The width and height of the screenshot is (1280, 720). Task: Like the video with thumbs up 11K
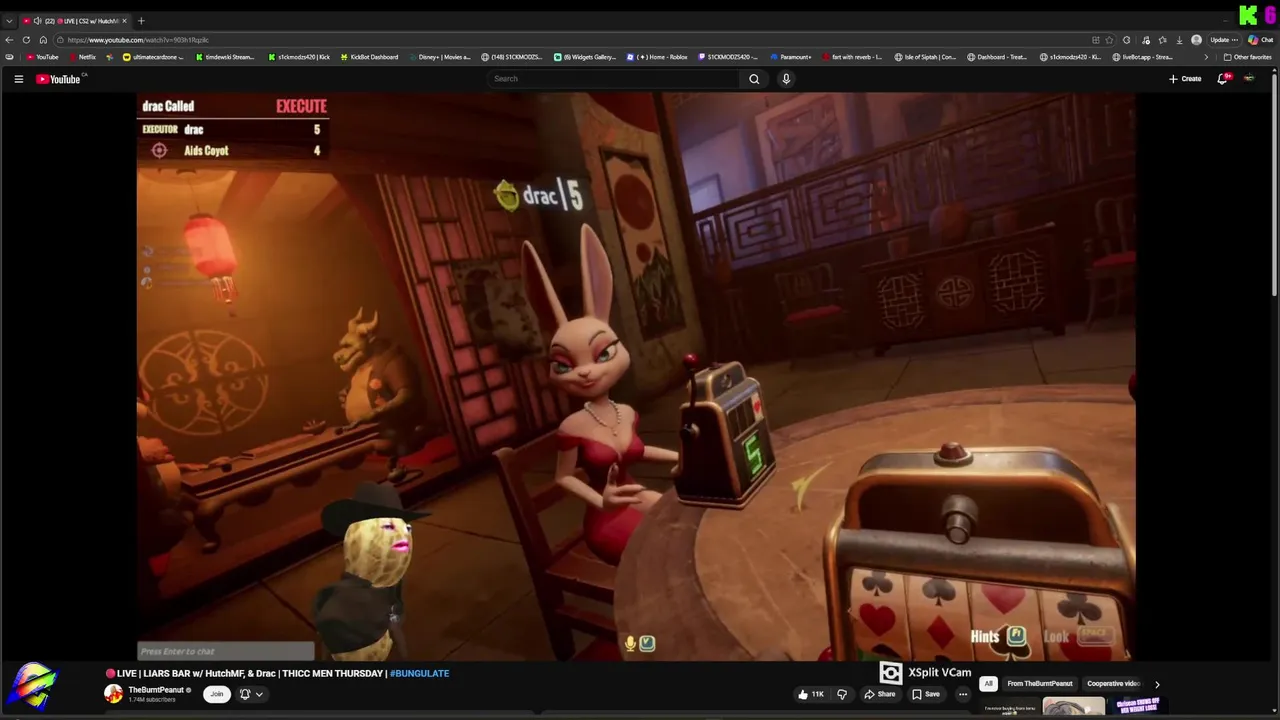coord(811,694)
